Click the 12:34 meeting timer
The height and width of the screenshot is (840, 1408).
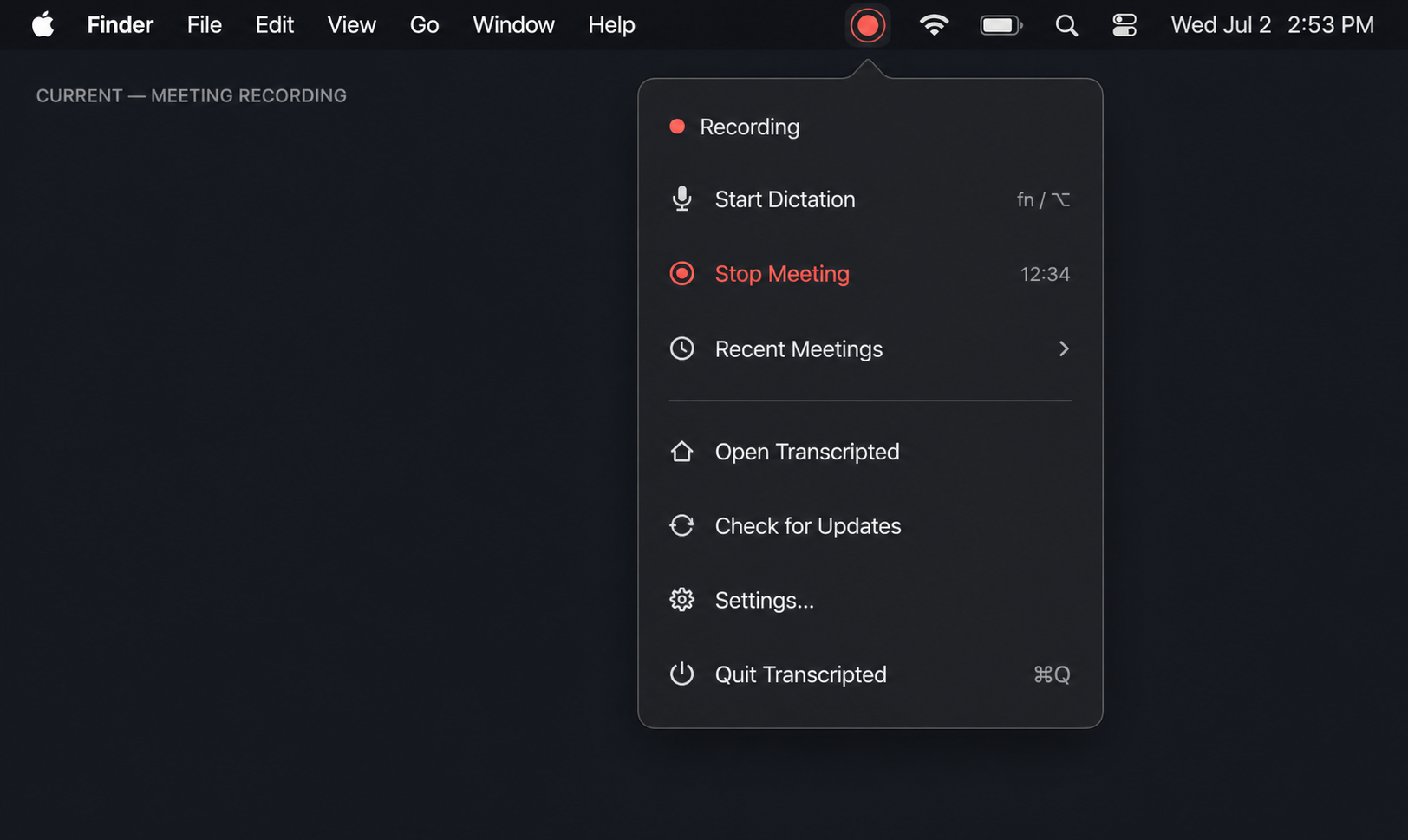click(1045, 274)
